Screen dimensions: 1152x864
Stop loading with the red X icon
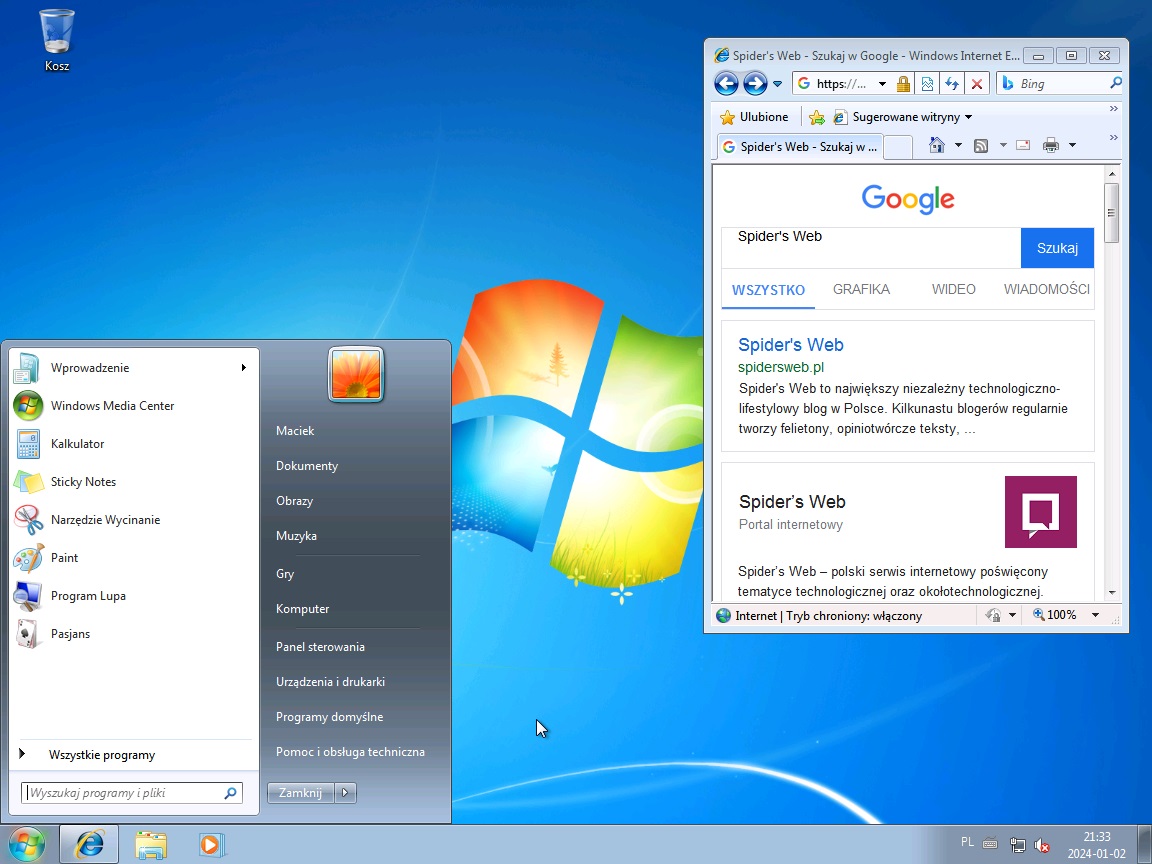(x=976, y=84)
